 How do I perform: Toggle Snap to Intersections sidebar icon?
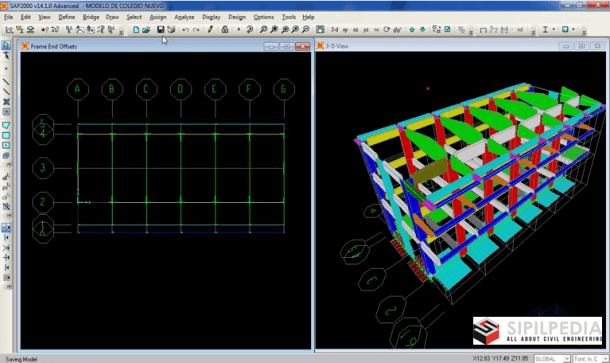click(6, 248)
